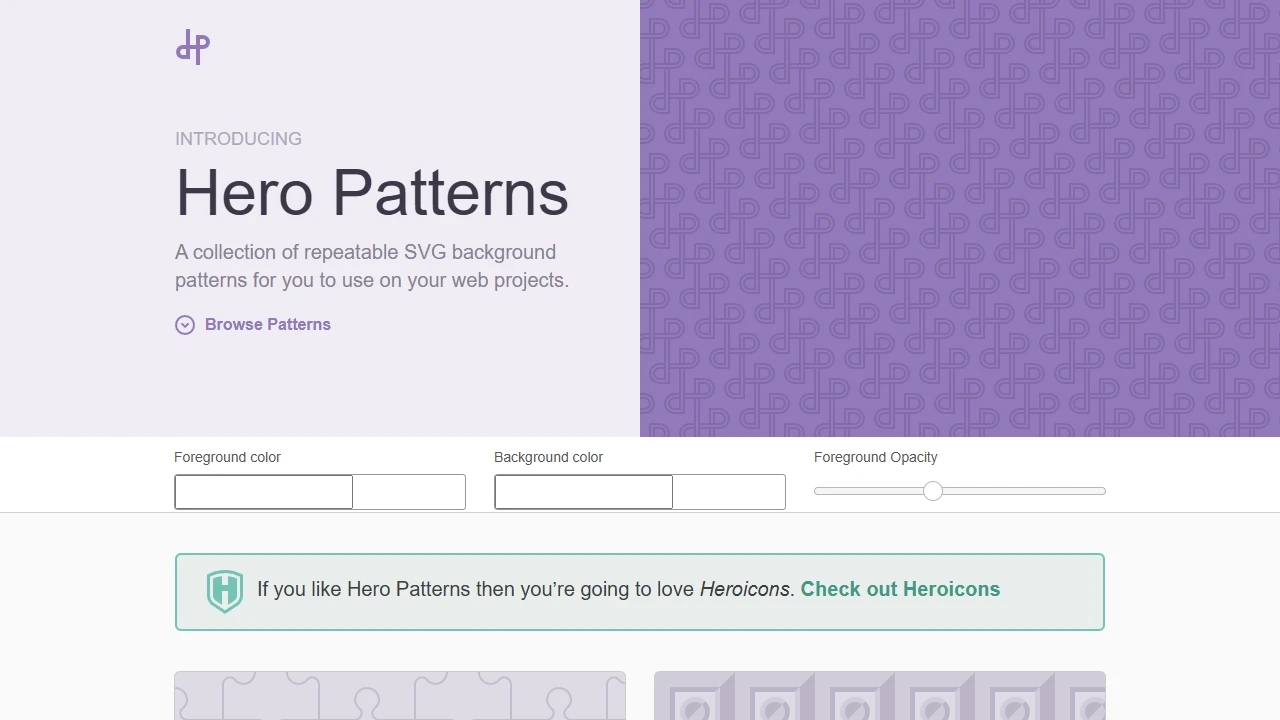Select the cube pattern thumbnail on the right

pos(879,696)
